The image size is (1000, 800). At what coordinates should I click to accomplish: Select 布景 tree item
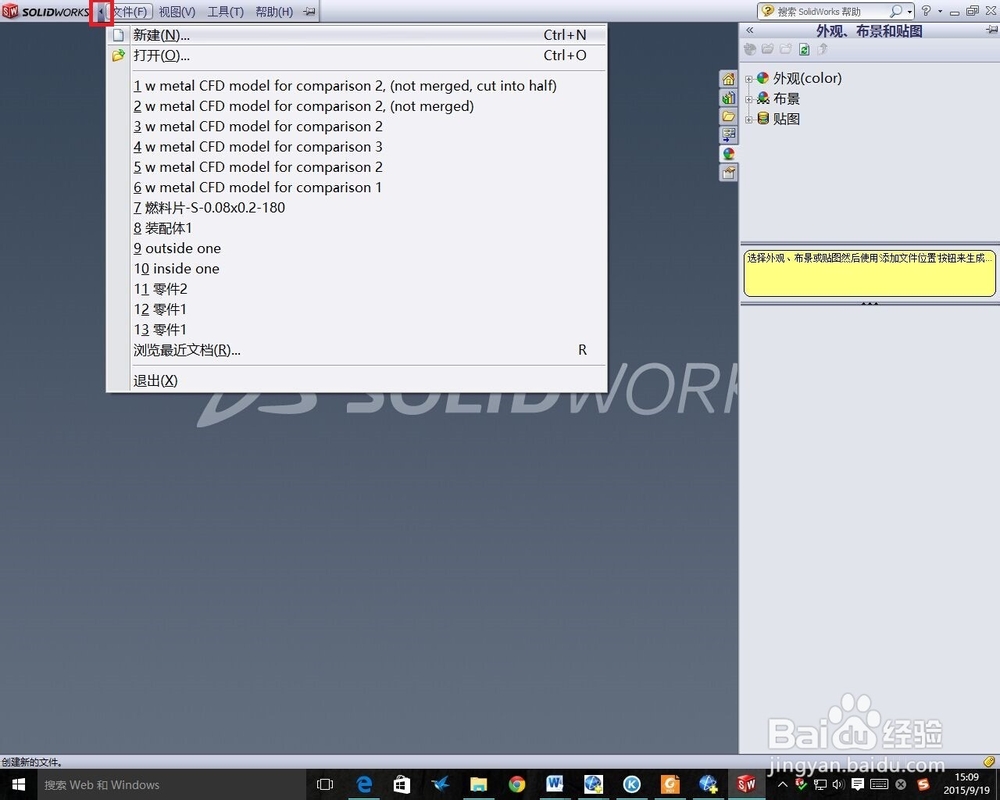[x=786, y=99]
